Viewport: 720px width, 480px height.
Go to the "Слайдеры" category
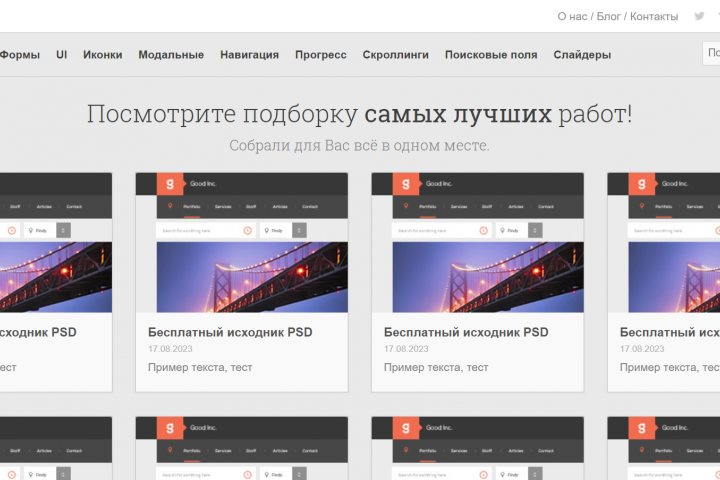pyautogui.click(x=582, y=55)
